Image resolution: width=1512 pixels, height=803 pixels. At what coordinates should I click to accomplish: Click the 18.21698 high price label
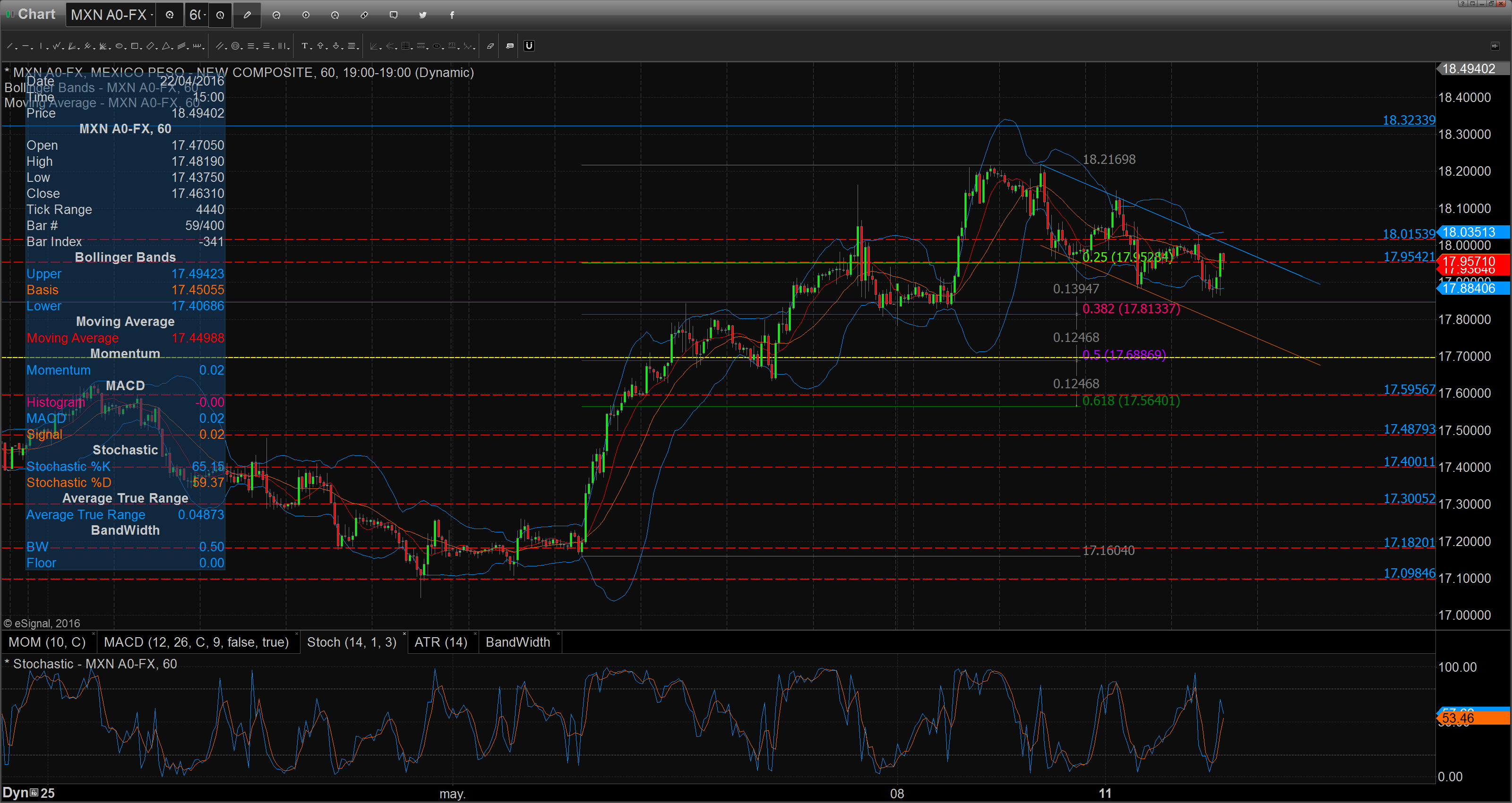(1109, 159)
